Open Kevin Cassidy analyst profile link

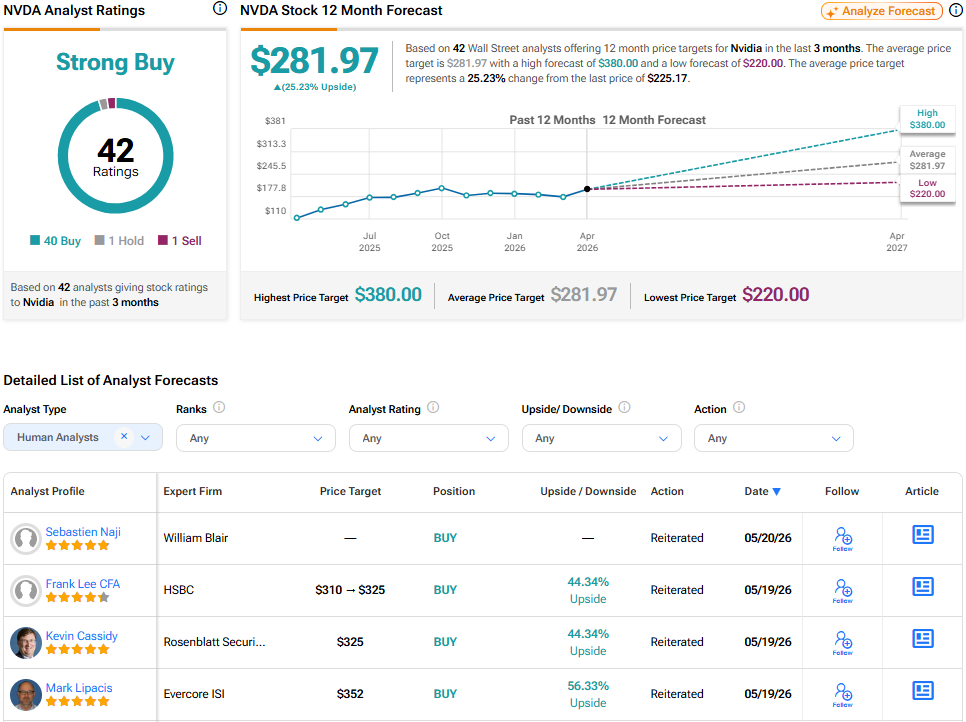[81, 636]
